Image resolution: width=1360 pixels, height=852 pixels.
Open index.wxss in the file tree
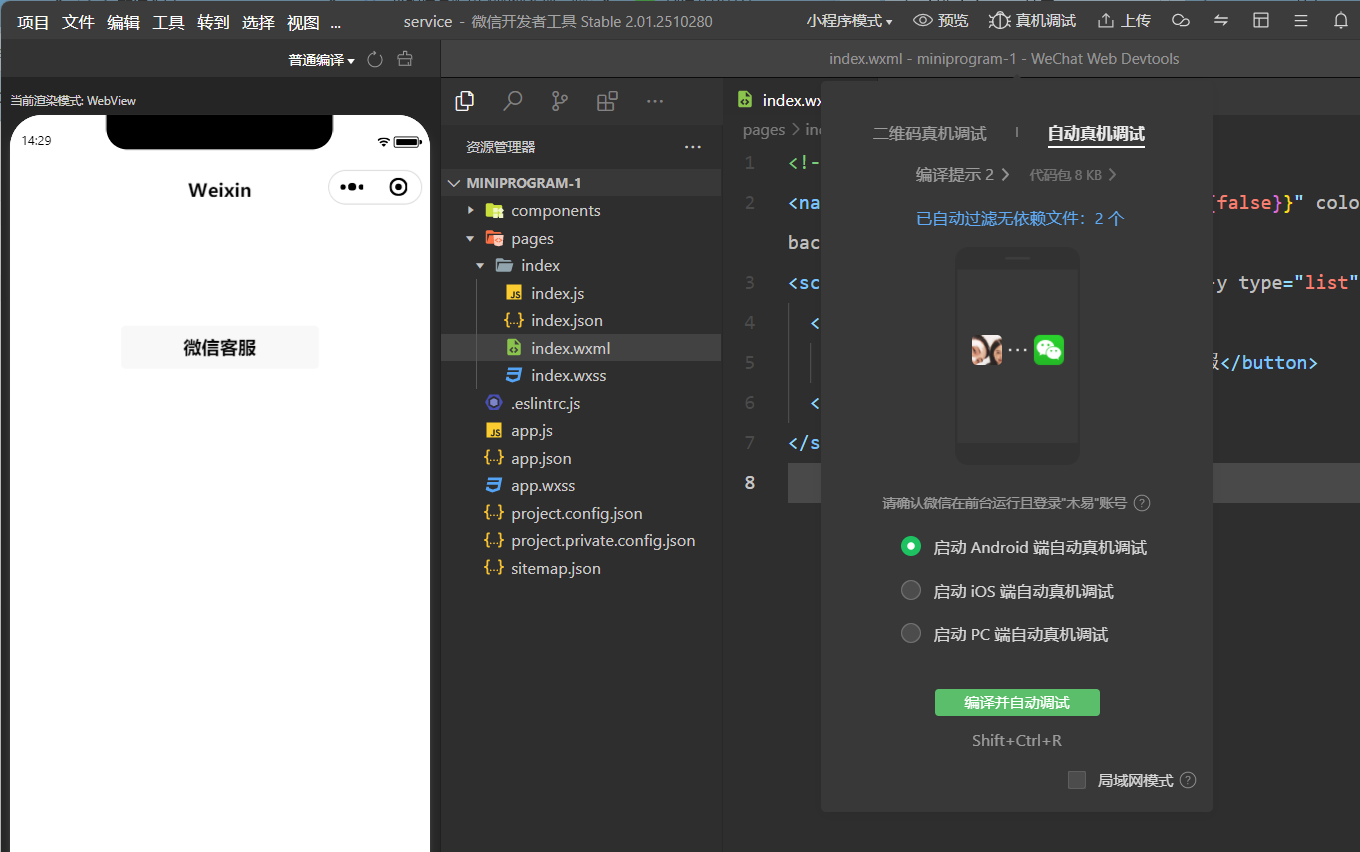pos(568,375)
